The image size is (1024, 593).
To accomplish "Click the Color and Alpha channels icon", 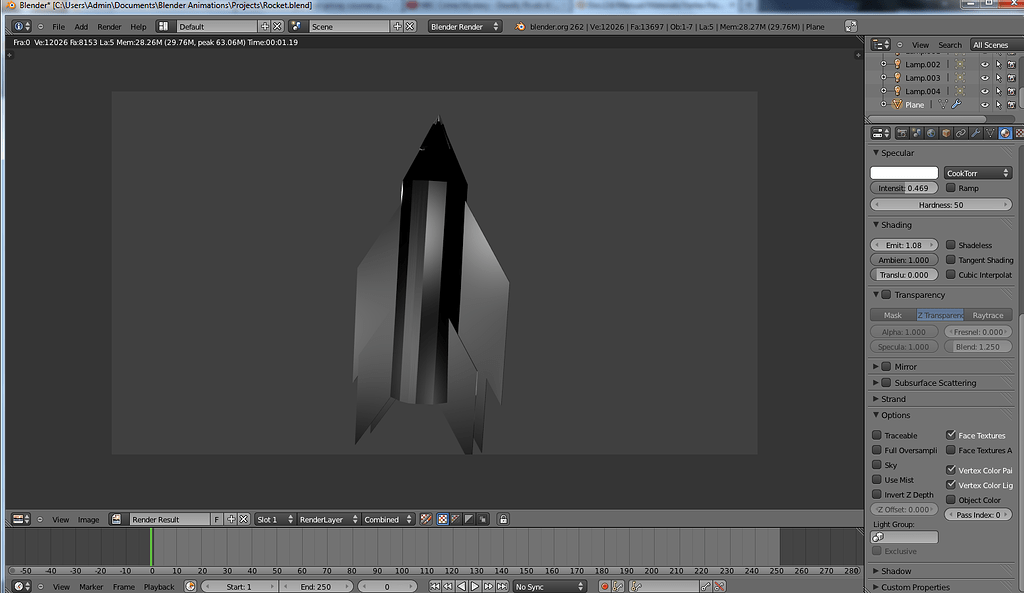I will click(443, 519).
